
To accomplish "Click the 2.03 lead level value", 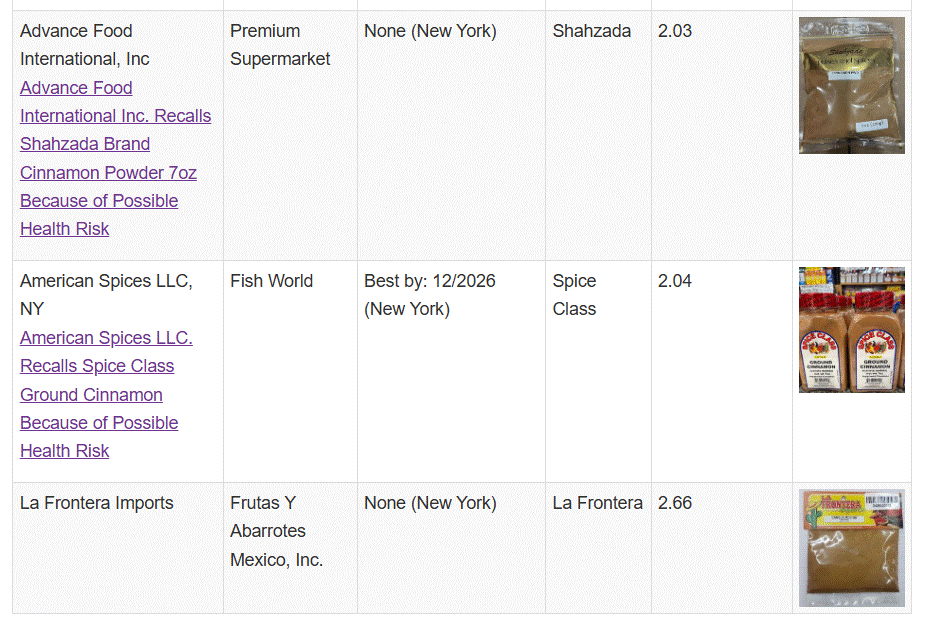I will click(674, 31).
